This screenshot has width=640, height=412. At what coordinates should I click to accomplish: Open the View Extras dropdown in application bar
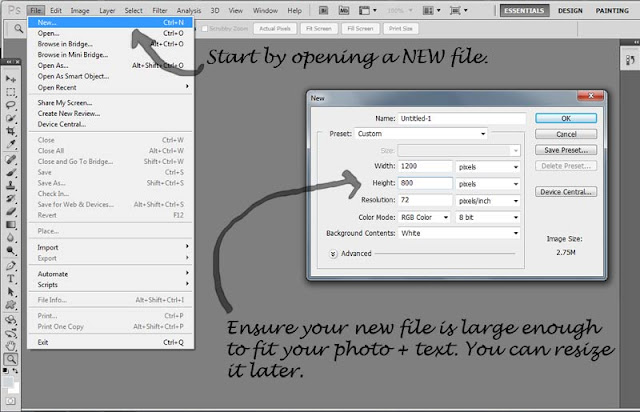367,10
